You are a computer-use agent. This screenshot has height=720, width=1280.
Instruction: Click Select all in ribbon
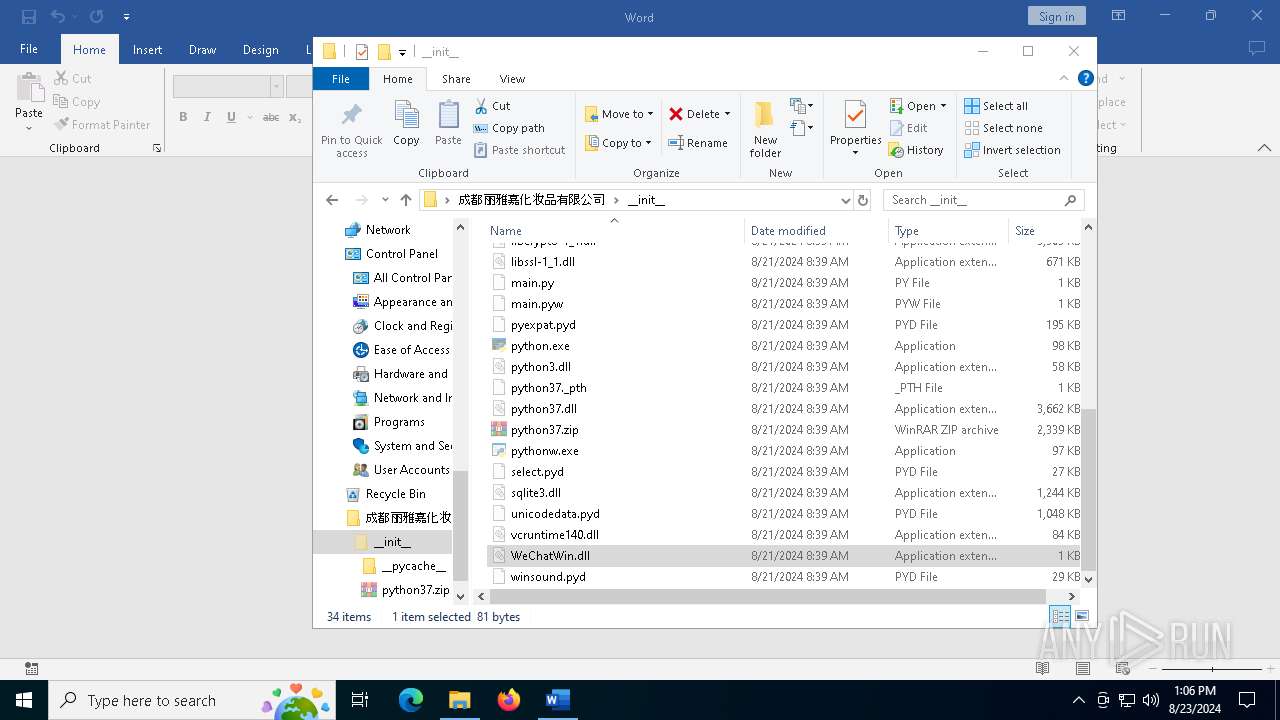click(x=996, y=106)
